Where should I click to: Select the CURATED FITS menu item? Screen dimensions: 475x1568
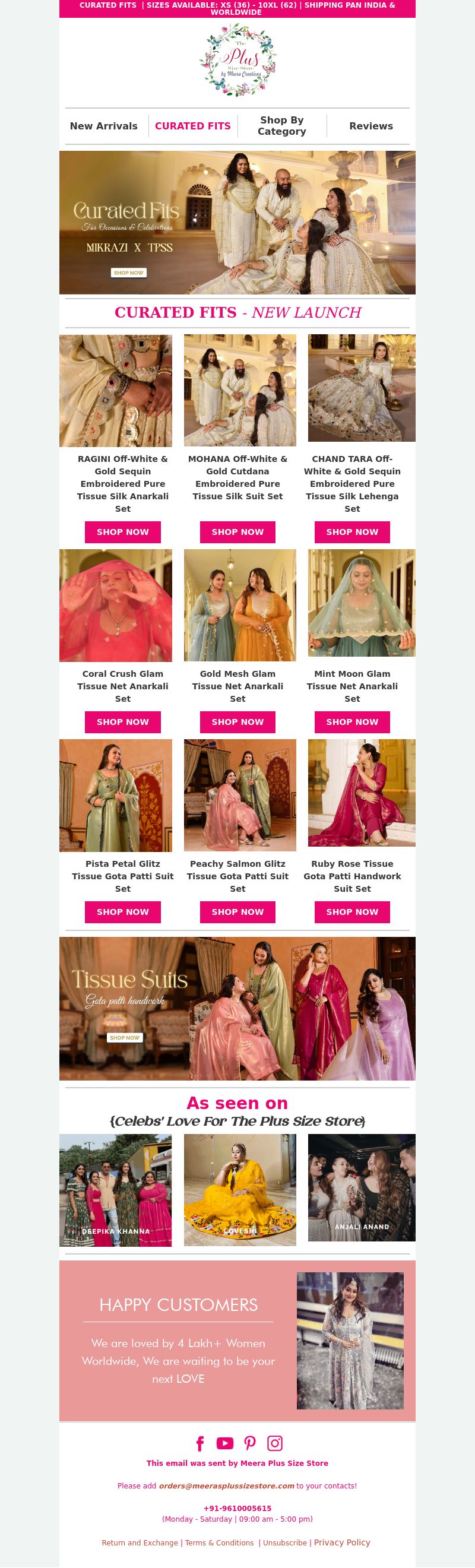pyautogui.click(x=192, y=126)
